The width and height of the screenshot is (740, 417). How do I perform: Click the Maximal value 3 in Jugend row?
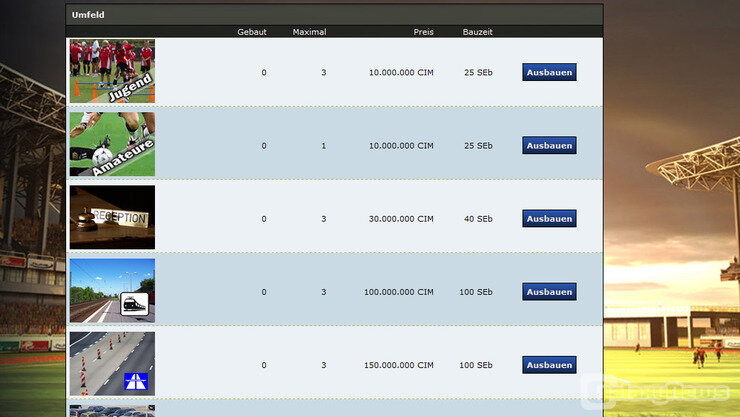point(324,72)
